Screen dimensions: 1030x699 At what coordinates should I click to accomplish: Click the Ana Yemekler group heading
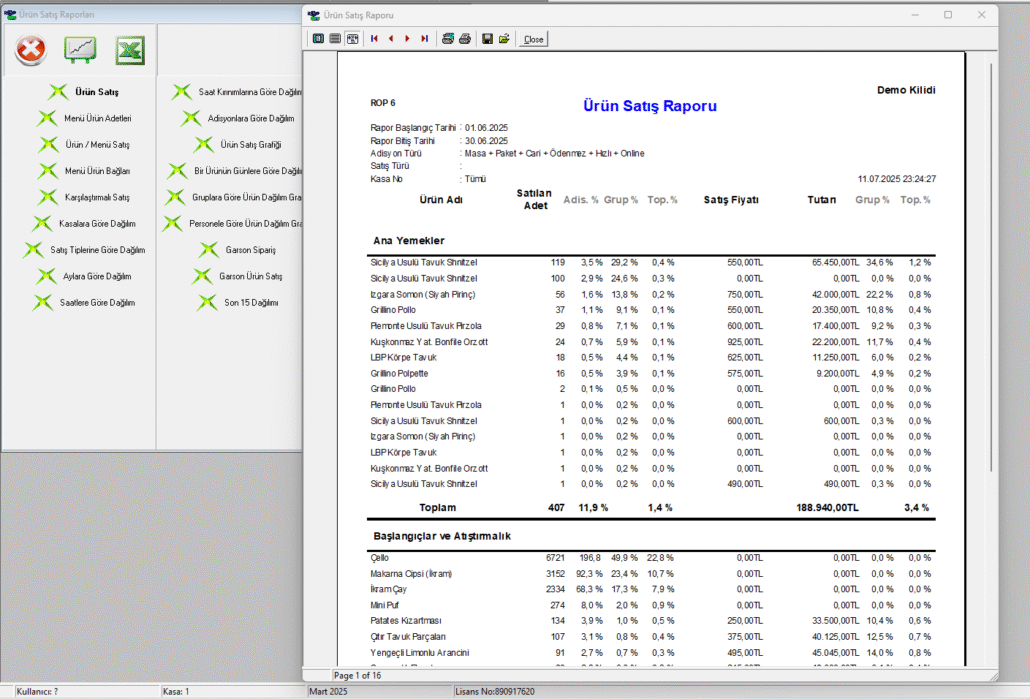pyautogui.click(x=409, y=240)
